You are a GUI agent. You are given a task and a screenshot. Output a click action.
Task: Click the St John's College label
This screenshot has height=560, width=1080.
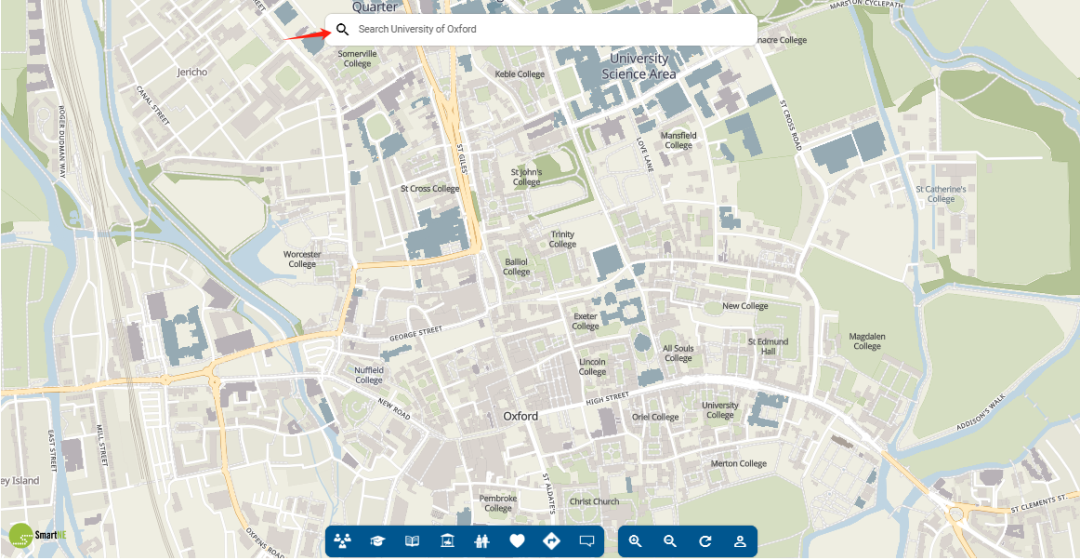click(526, 177)
